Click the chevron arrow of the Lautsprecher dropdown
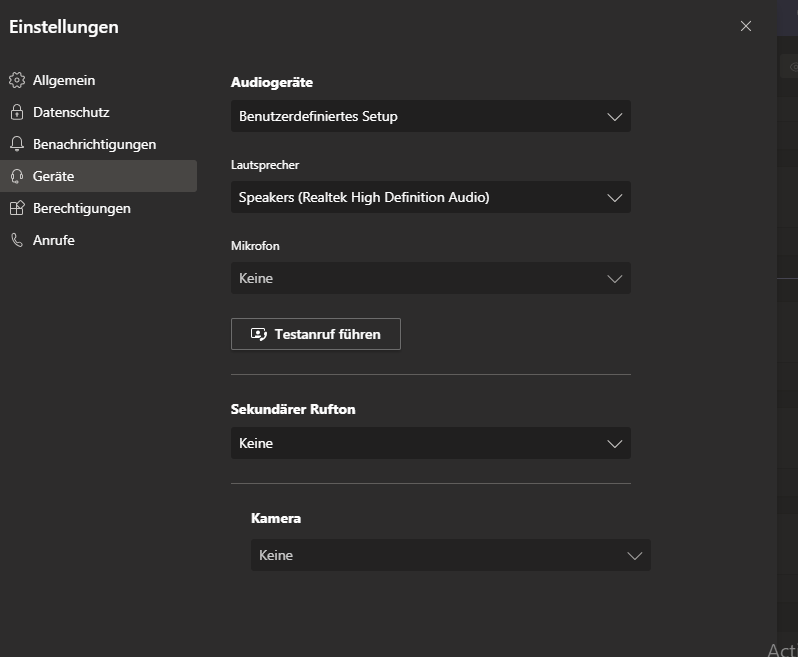Image resolution: width=798 pixels, height=657 pixels. coord(614,197)
